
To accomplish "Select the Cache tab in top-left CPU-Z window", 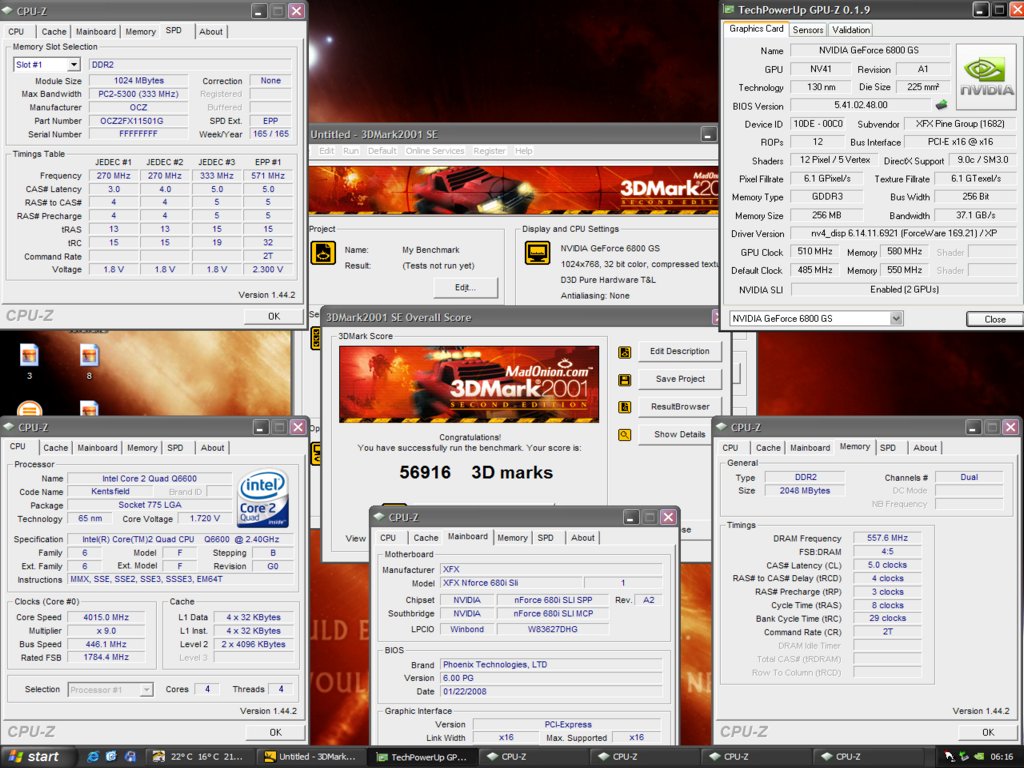I will 54,31.
